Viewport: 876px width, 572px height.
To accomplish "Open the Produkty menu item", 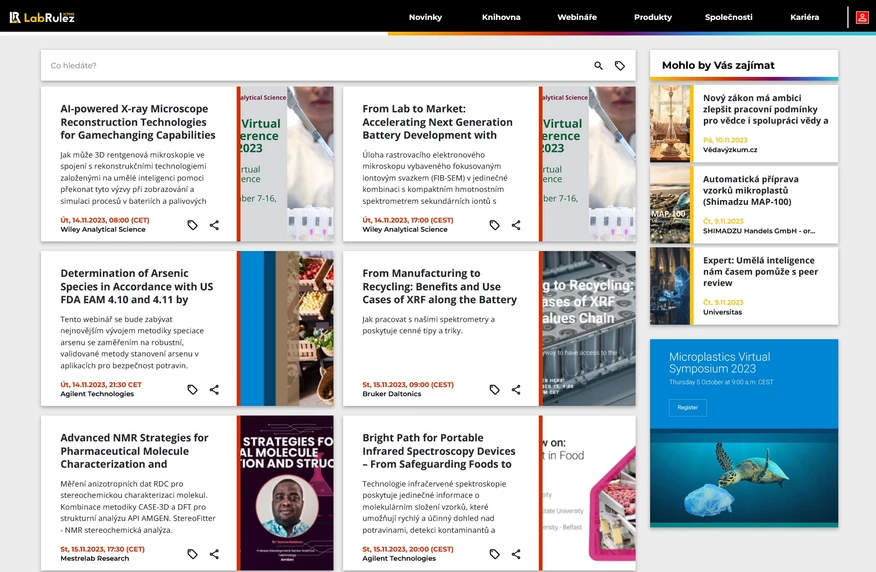I will point(653,17).
